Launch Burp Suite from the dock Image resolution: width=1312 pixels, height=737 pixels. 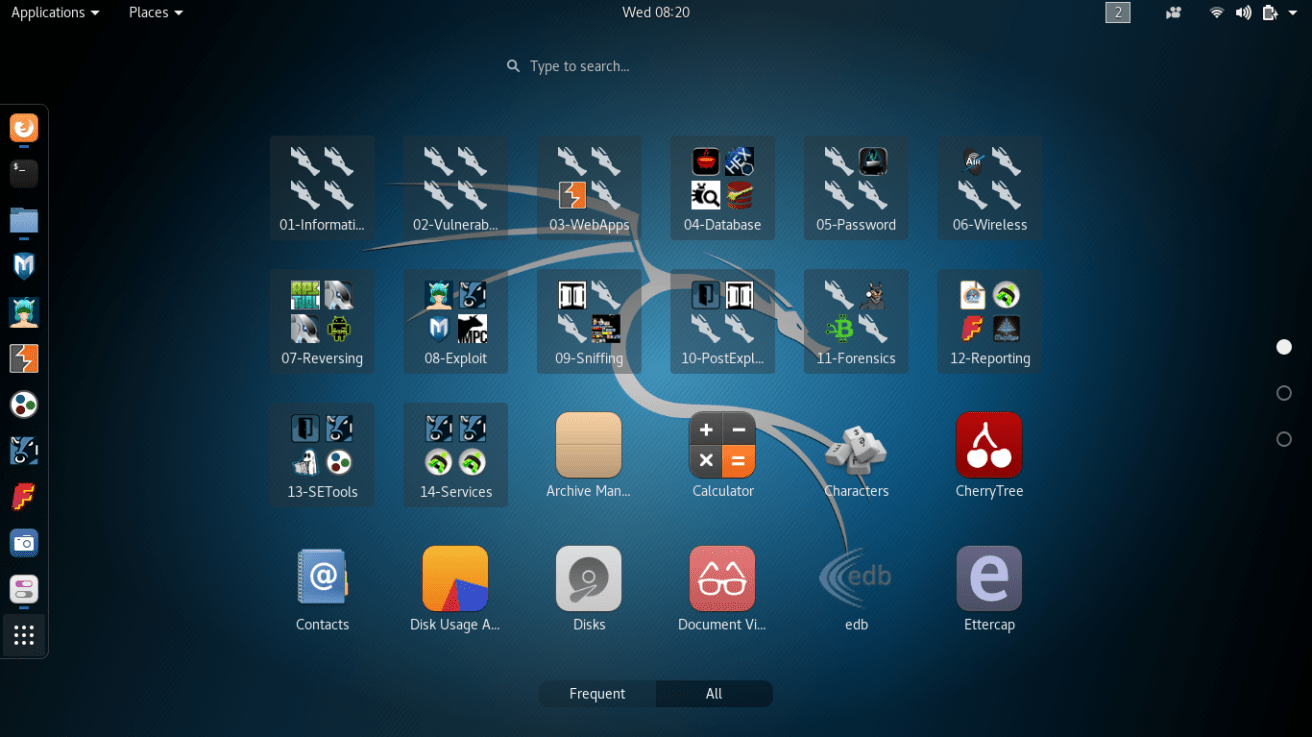(x=23, y=359)
